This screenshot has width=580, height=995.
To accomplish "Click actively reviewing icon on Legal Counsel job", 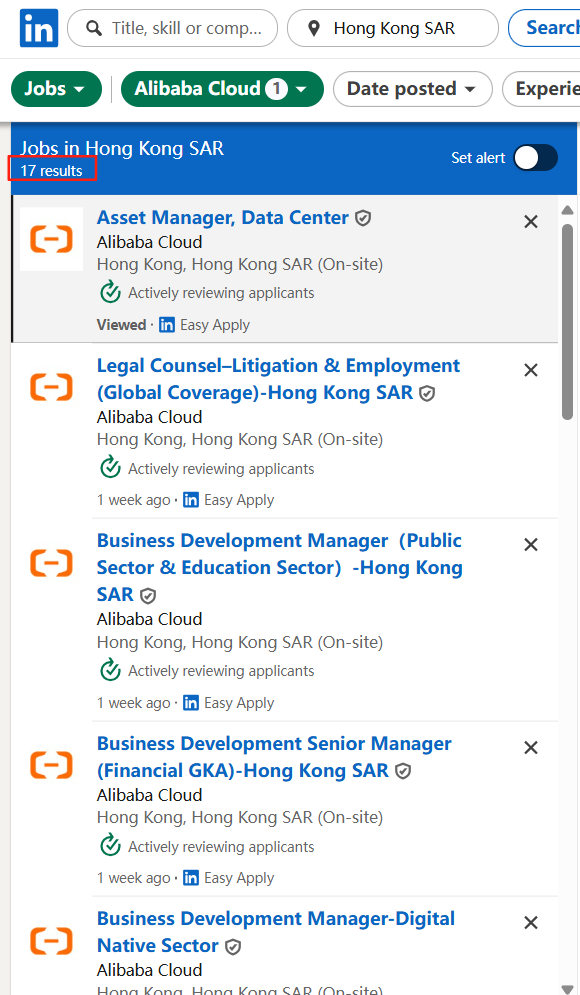I will click(x=110, y=468).
